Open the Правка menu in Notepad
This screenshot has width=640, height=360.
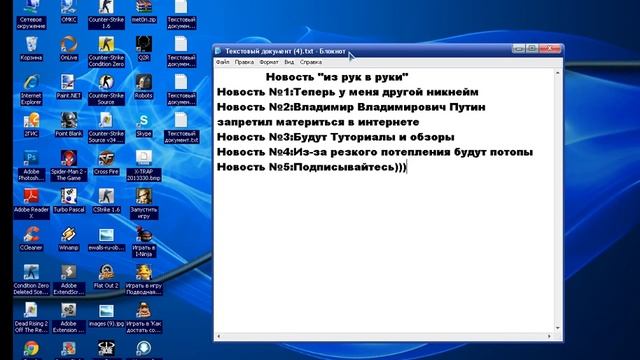[244, 62]
